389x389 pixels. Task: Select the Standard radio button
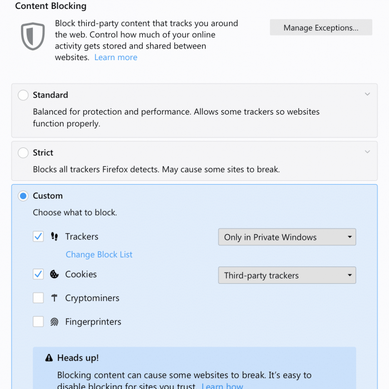coord(23,95)
